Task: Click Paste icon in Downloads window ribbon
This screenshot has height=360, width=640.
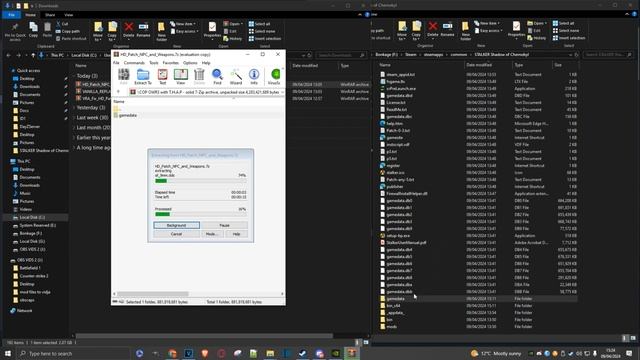Action: tap(47, 30)
